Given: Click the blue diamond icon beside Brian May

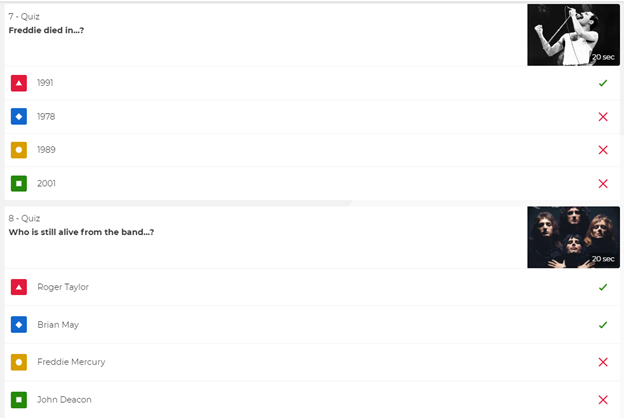Looking at the screenshot, I should (19, 325).
